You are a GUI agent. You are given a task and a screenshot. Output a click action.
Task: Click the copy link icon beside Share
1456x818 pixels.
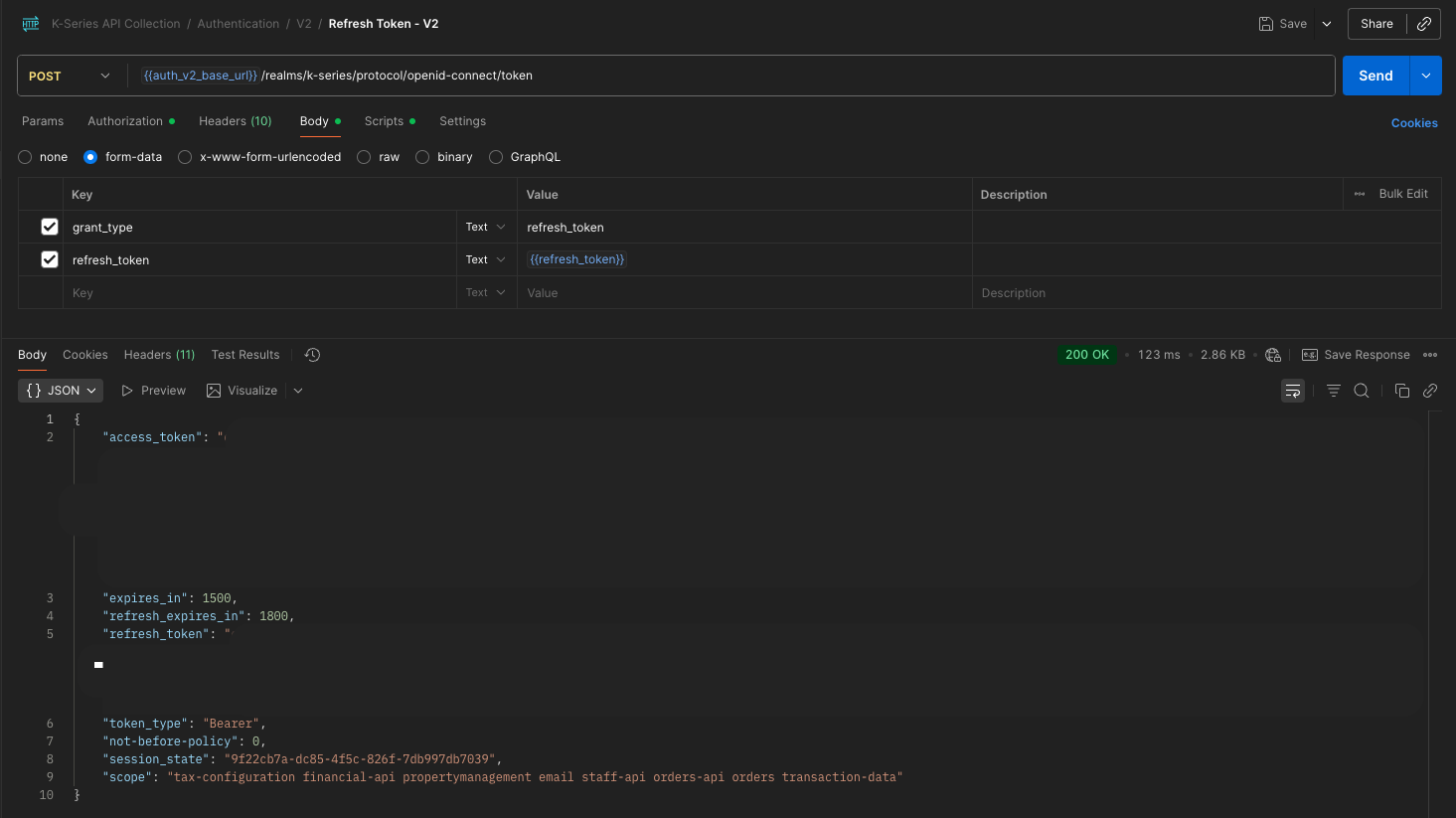pos(1424,24)
